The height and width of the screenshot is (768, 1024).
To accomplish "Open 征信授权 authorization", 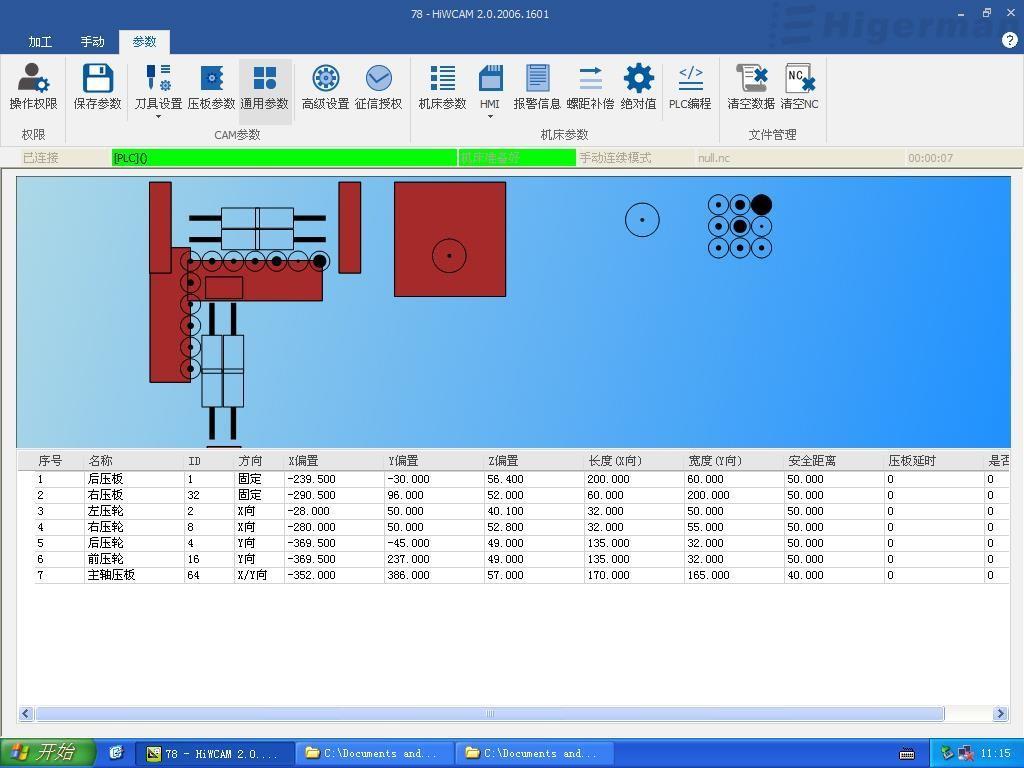I will click(x=378, y=87).
